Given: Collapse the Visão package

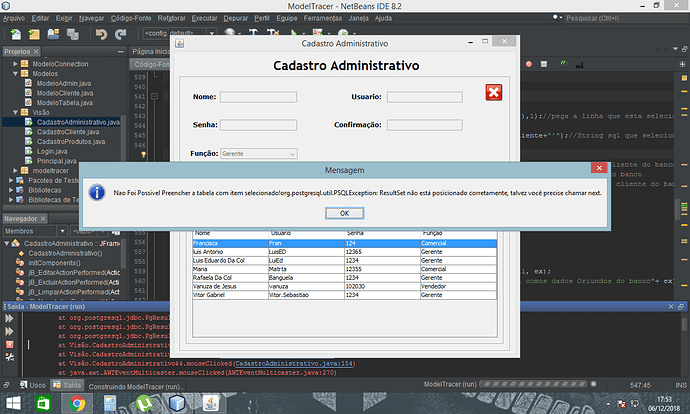Looking at the screenshot, I should (15, 112).
